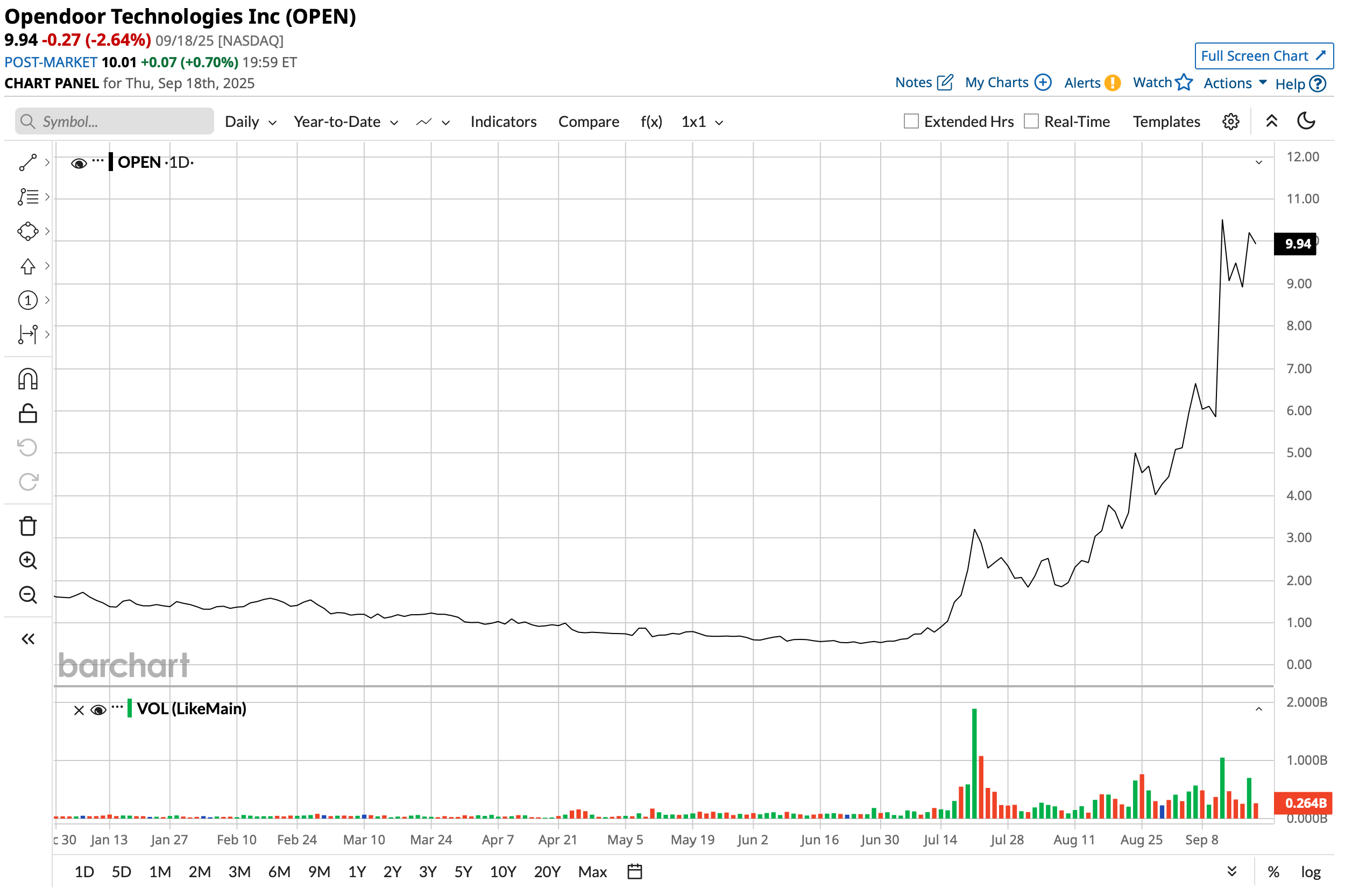This screenshot has height=896, width=1345.
Task: Open the Year-to-Date period dropdown
Action: 345,122
